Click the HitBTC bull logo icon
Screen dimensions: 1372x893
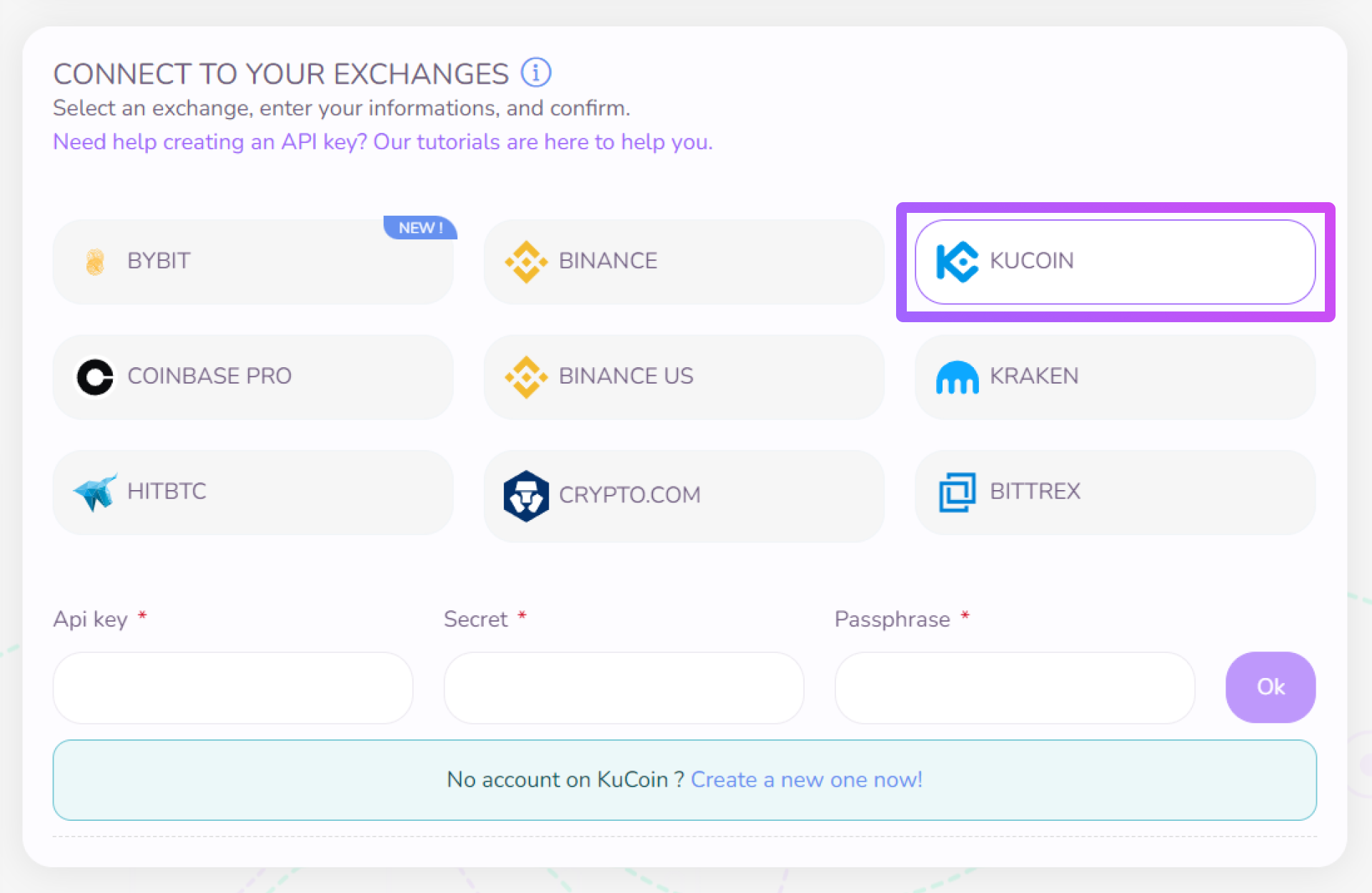click(96, 492)
